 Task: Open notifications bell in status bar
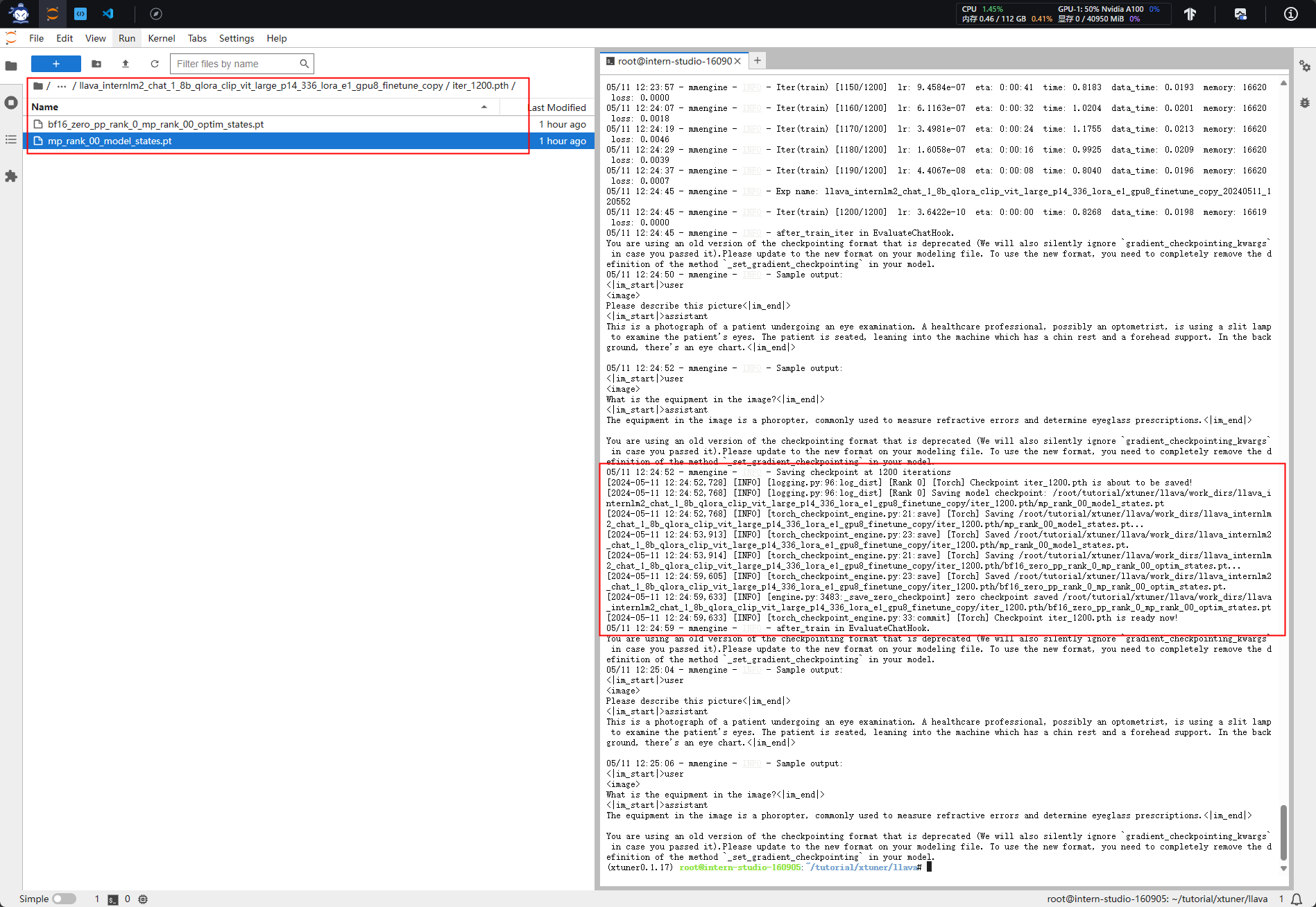pyautogui.click(x=1297, y=899)
